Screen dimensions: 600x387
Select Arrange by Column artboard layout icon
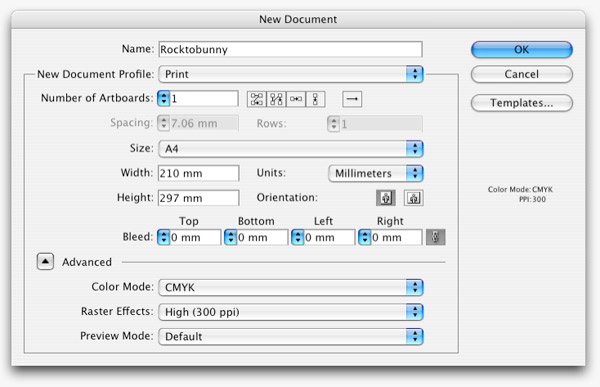[x=315, y=99]
